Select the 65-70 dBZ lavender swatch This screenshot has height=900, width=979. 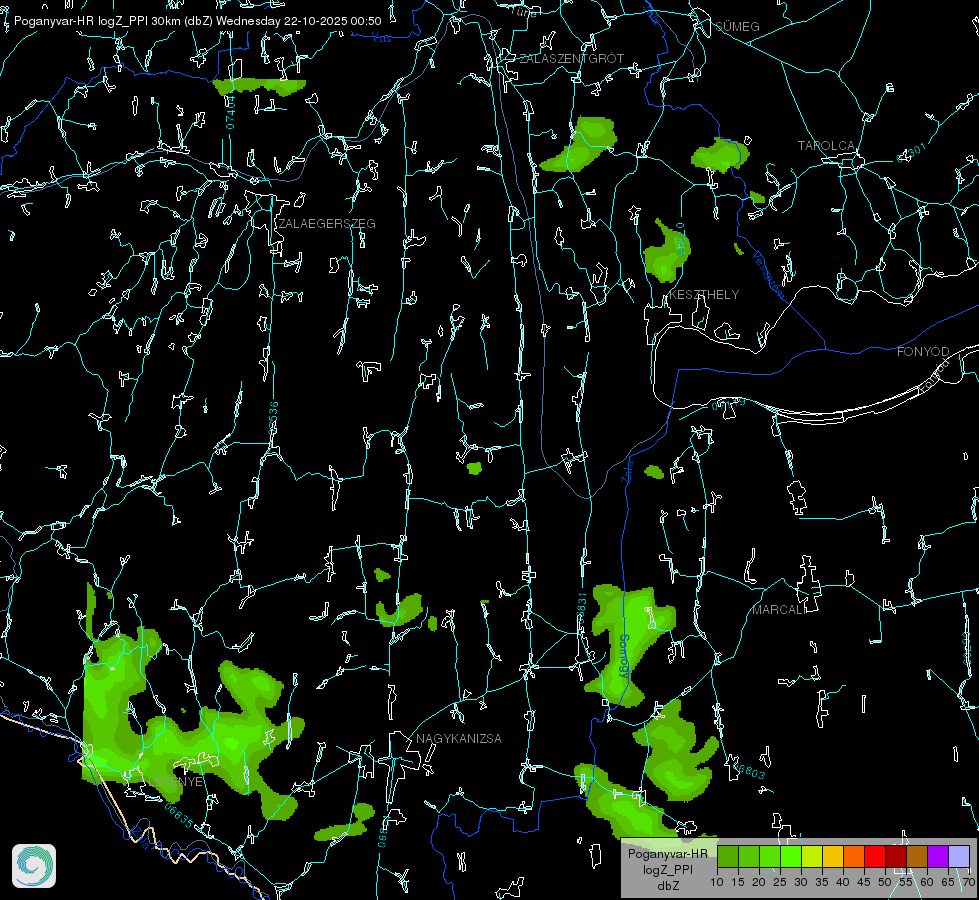[959, 856]
